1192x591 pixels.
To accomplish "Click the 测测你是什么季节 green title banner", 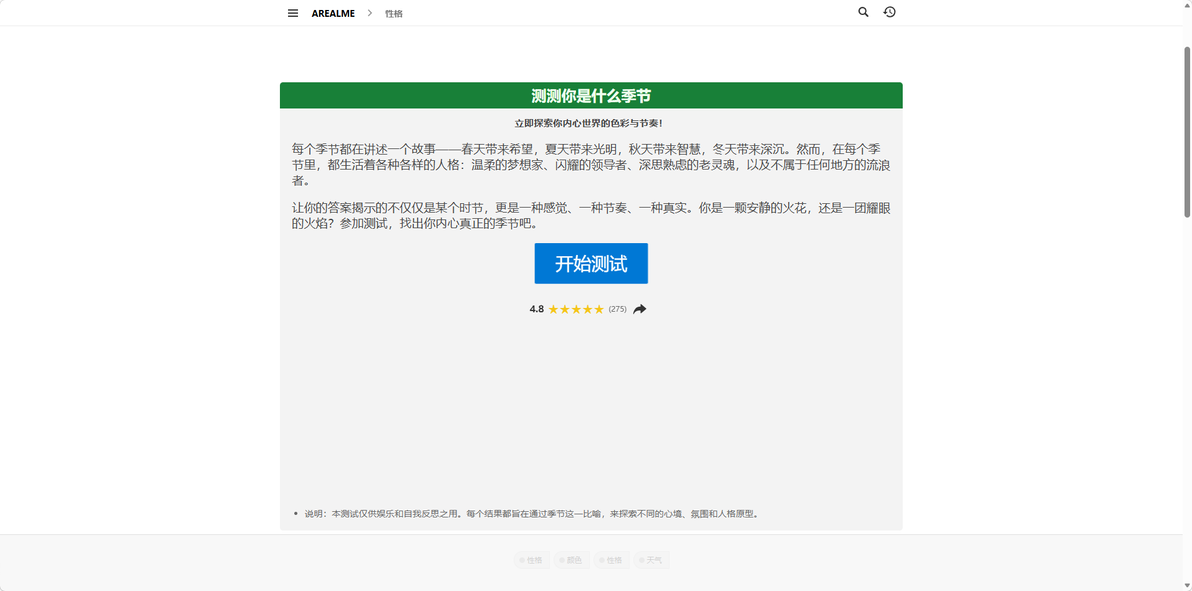I will [x=591, y=96].
